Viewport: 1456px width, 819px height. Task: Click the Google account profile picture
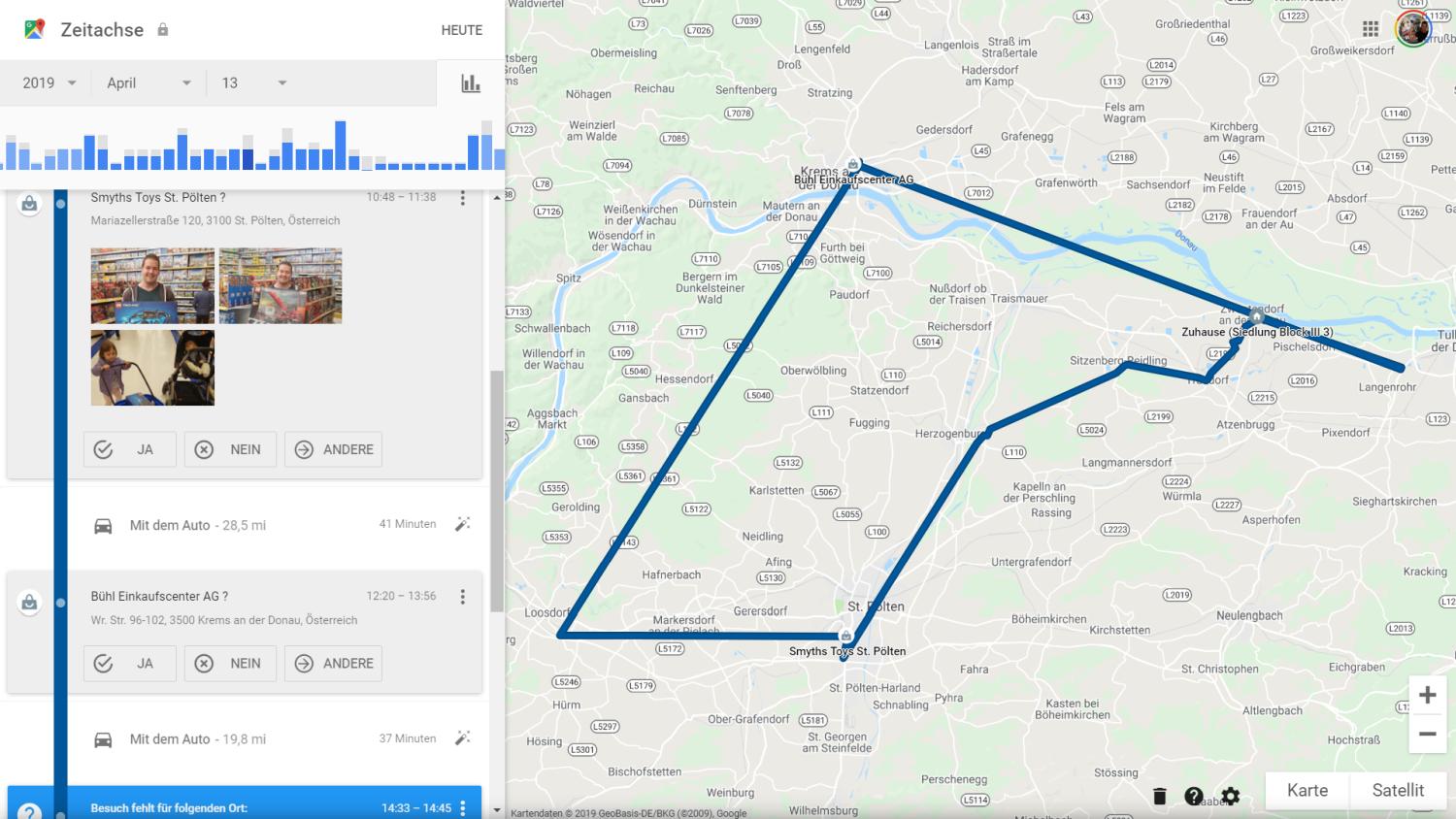coord(1413,29)
